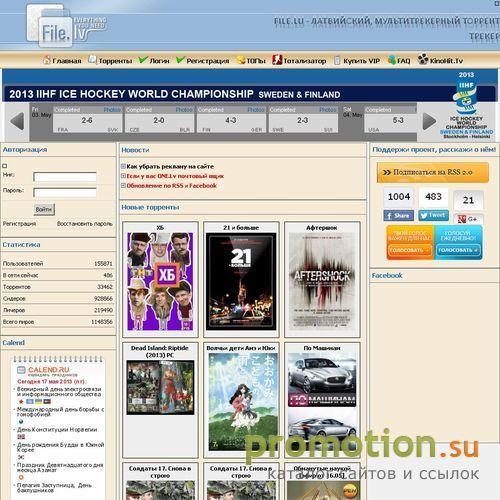This screenshot has width=500, height=500.
Task: Open the Dead Island: Riptide cover thumbnail
Action: click(x=160, y=387)
